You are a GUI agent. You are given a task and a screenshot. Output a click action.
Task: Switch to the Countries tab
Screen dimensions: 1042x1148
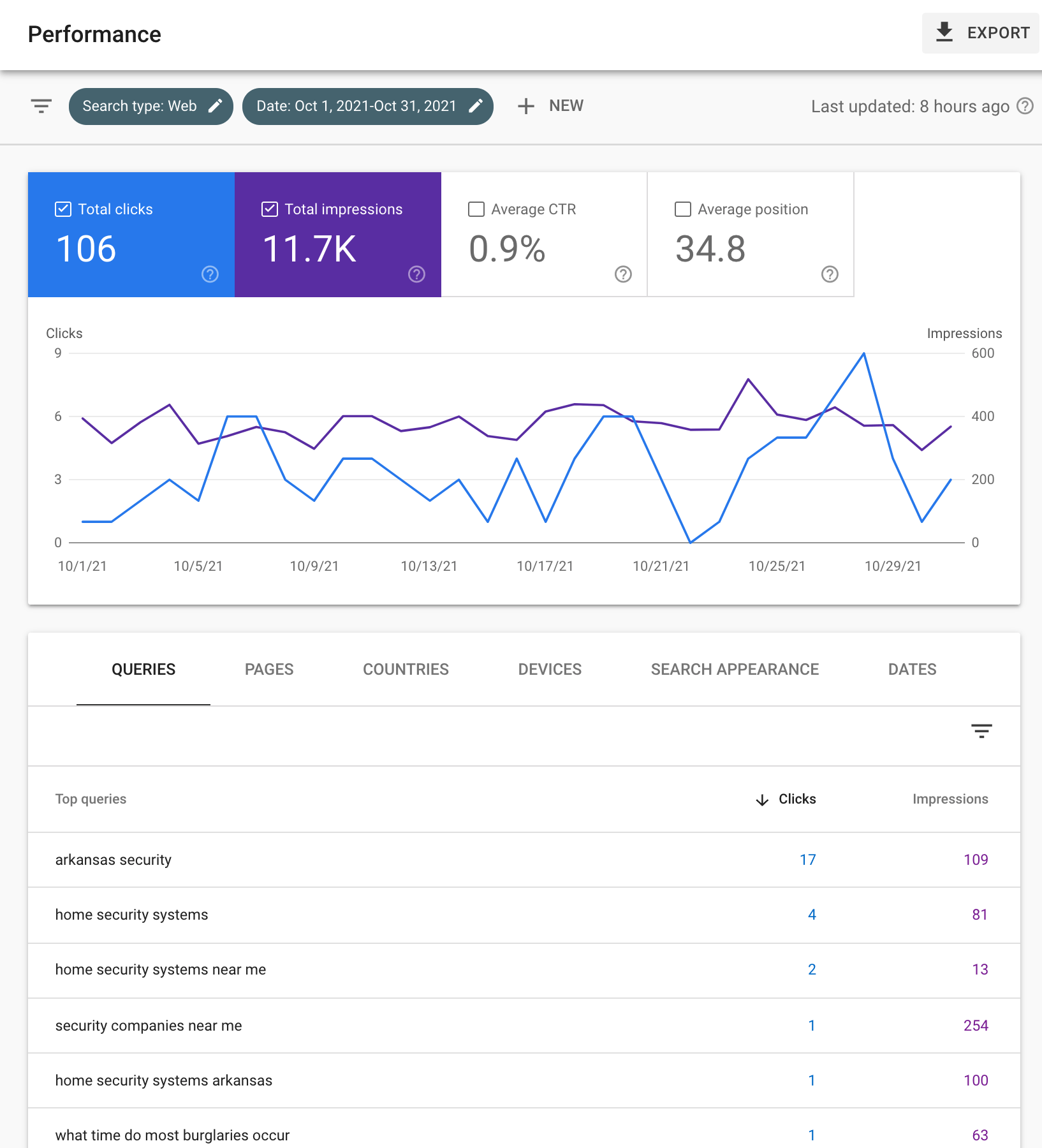(406, 669)
